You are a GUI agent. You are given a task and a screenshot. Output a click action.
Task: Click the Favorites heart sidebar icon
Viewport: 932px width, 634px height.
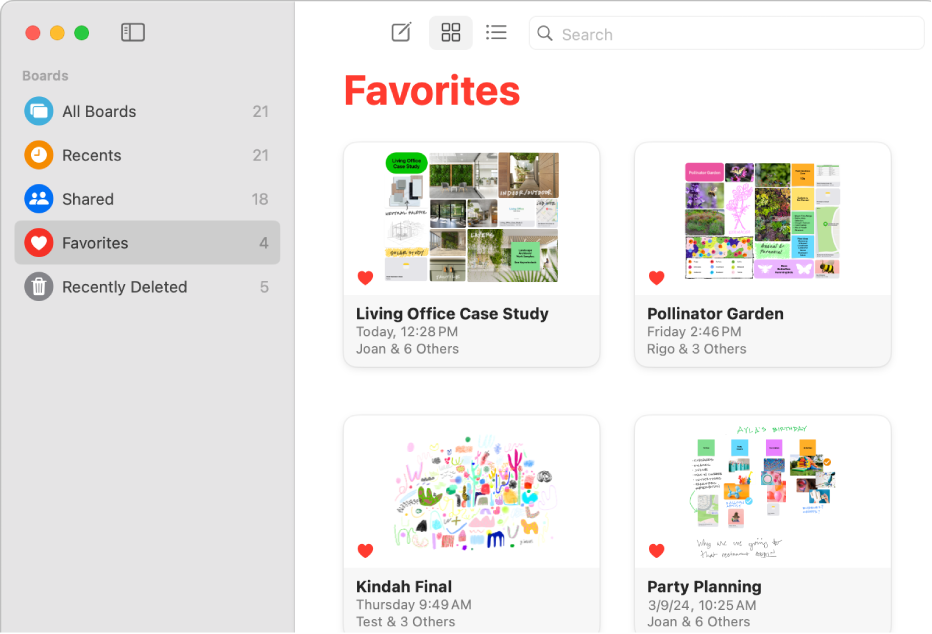tap(39, 243)
